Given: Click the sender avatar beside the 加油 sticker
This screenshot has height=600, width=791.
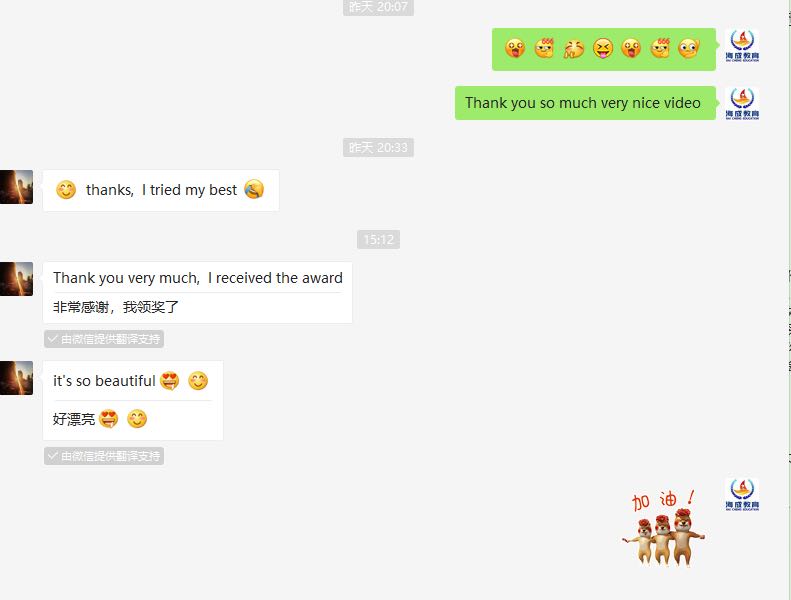Looking at the screenshot, I should pyautogui.click(x=742, y=495).
